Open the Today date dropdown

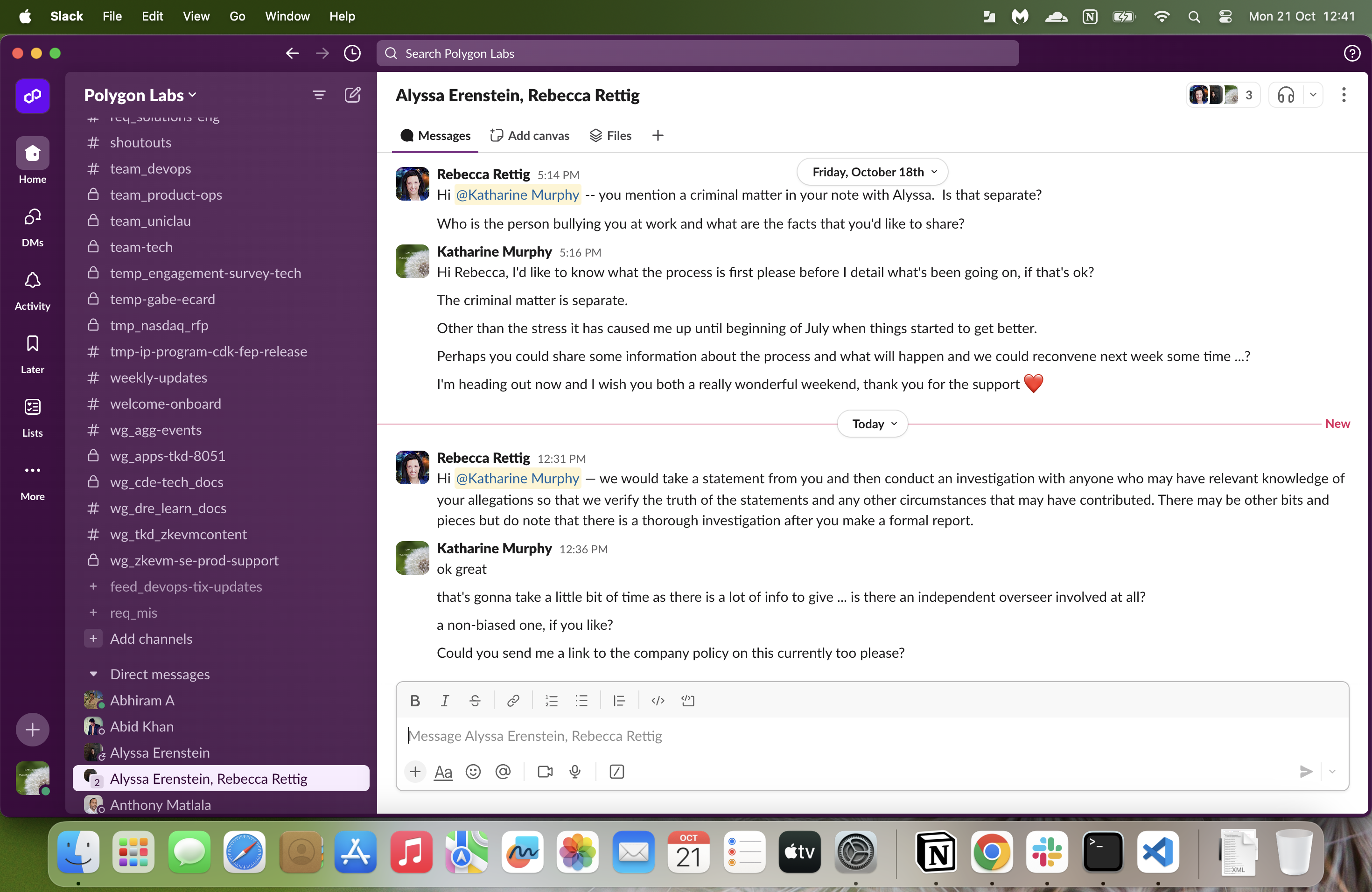[x=873, y=424]
